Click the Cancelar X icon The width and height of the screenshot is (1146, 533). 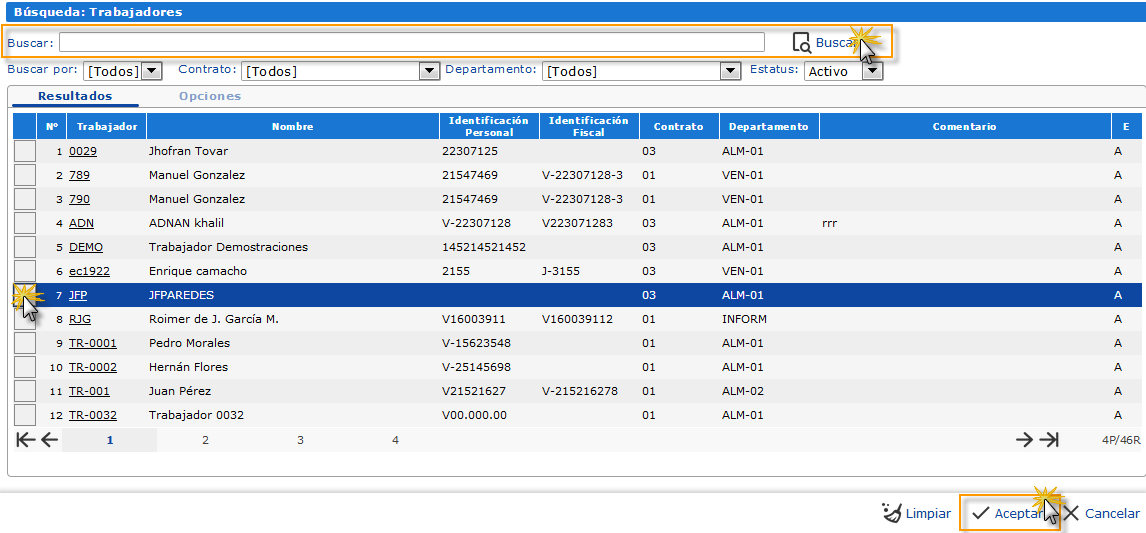(1070, 513)
